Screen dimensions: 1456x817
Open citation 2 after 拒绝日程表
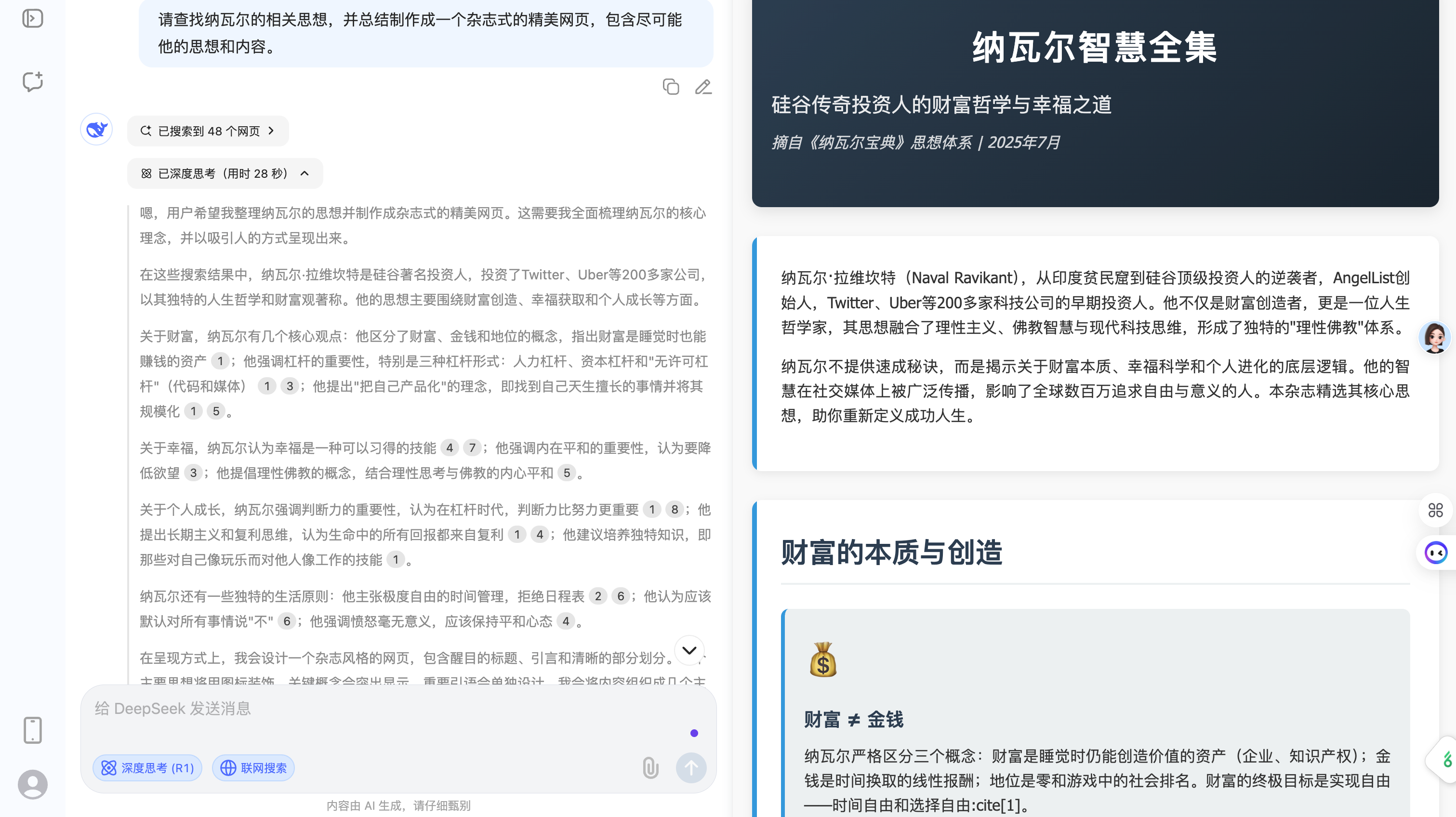598,596
